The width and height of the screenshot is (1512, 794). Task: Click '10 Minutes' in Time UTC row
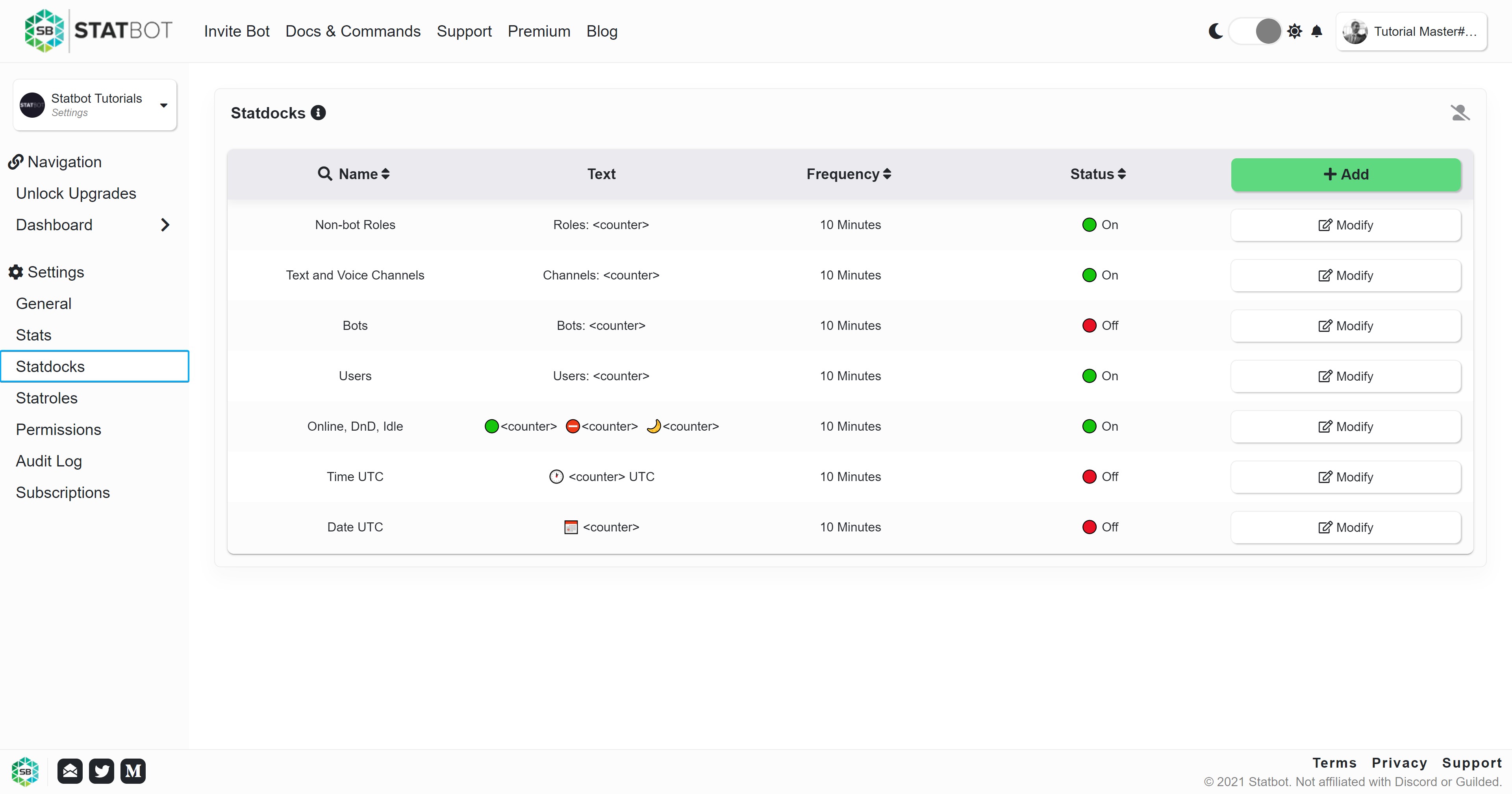850,476
